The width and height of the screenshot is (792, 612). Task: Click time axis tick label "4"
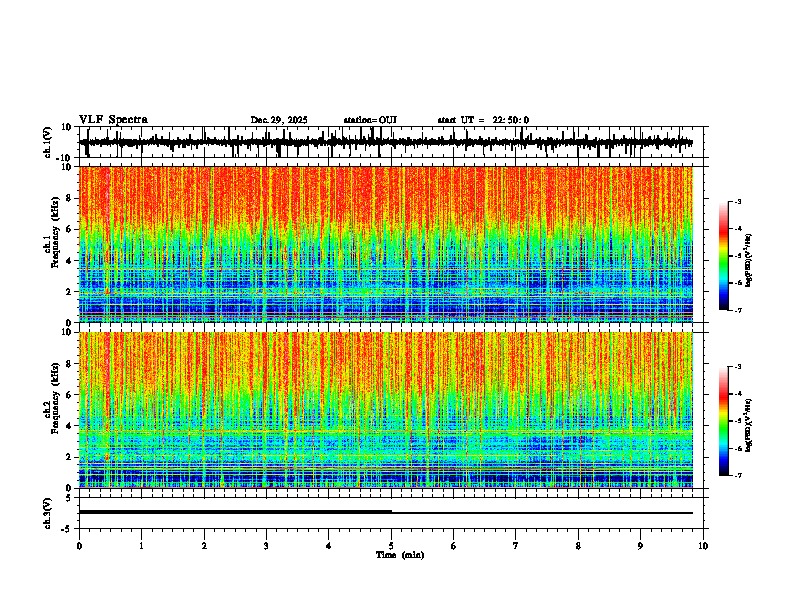click(329, 546)
